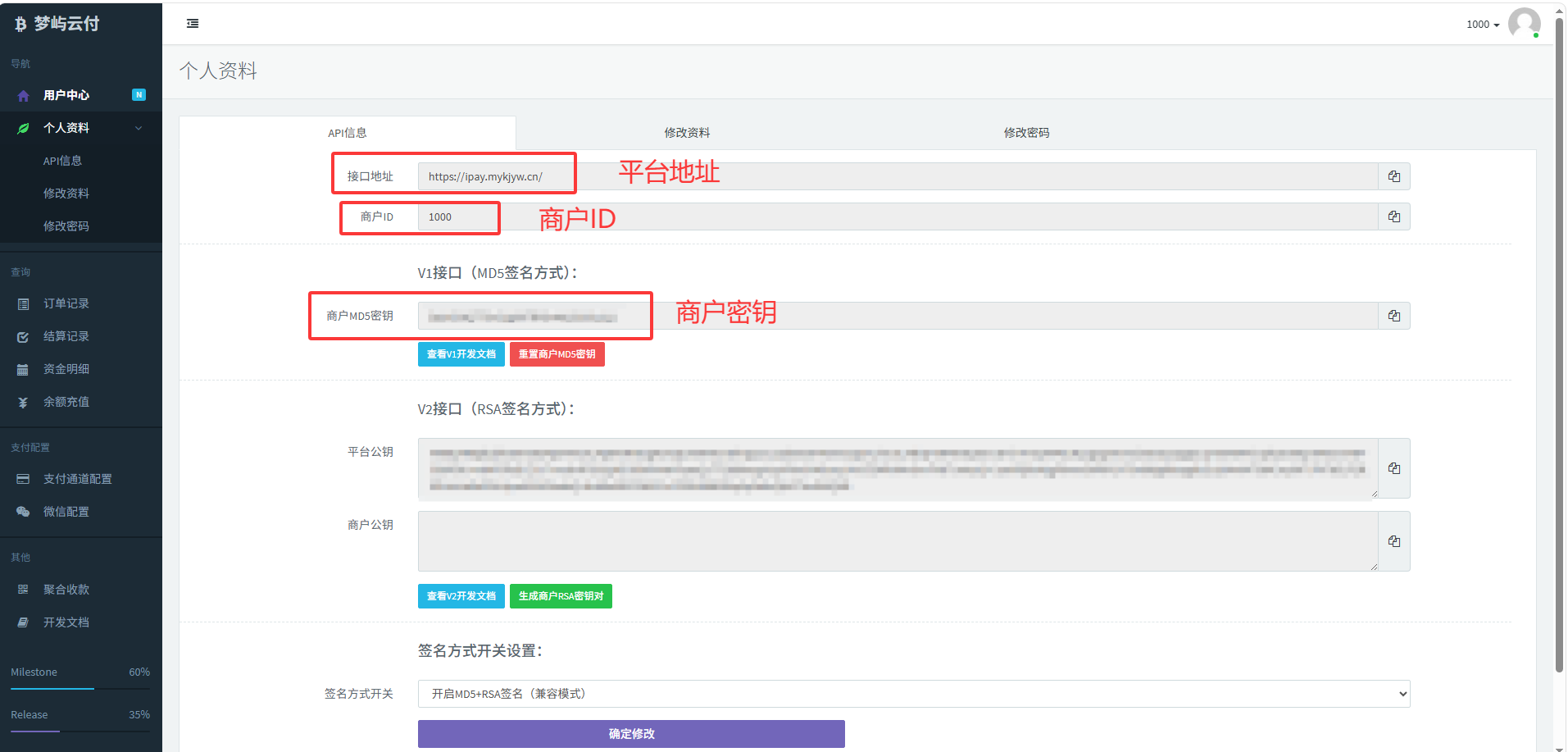This screenshot has width=1568, height=752.
Task: Copy the 商户公钥 value
Action: pyautogui.click(x=1393, y=541)
